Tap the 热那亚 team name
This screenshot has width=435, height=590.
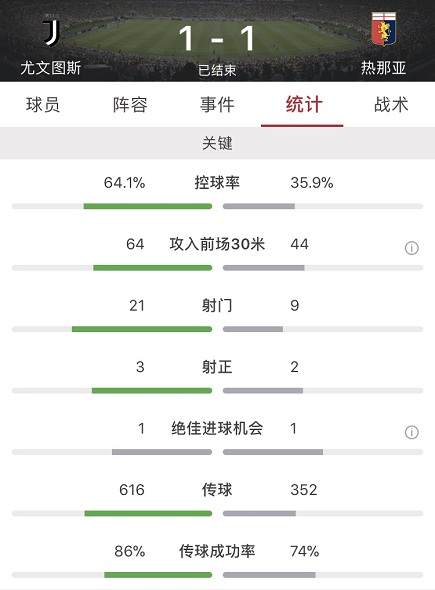pyautogui.click(x=383, y=68)
